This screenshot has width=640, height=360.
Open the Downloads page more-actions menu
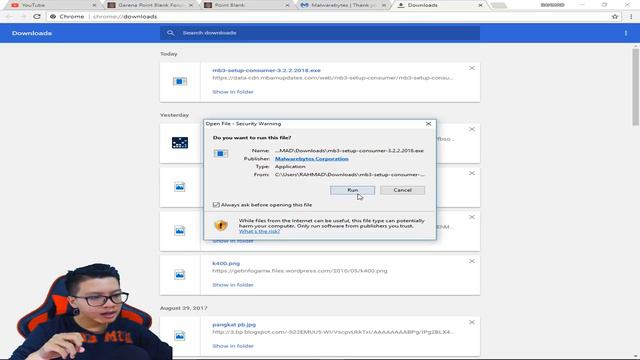pyautogui.click(x=626, y=33)
